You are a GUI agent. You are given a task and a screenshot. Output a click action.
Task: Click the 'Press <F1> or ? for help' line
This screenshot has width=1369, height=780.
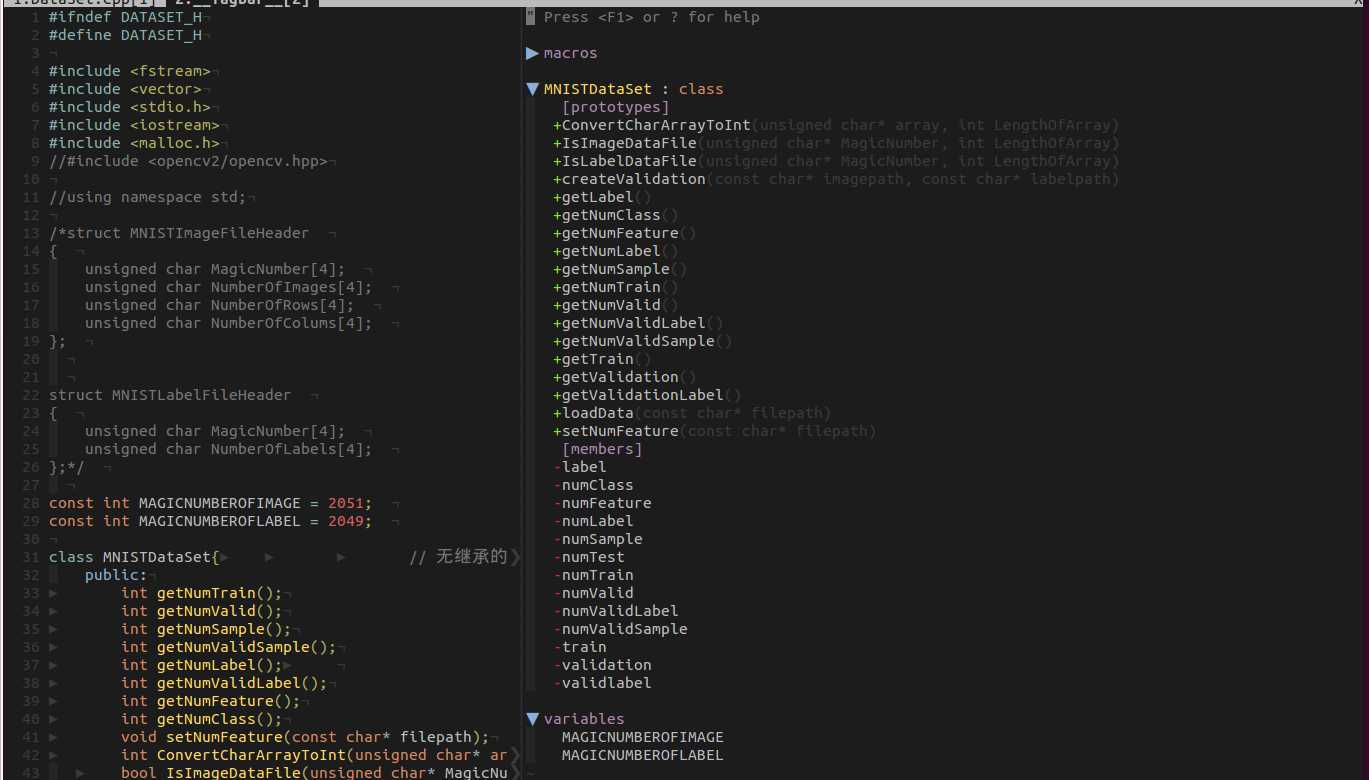pos(652,17)
